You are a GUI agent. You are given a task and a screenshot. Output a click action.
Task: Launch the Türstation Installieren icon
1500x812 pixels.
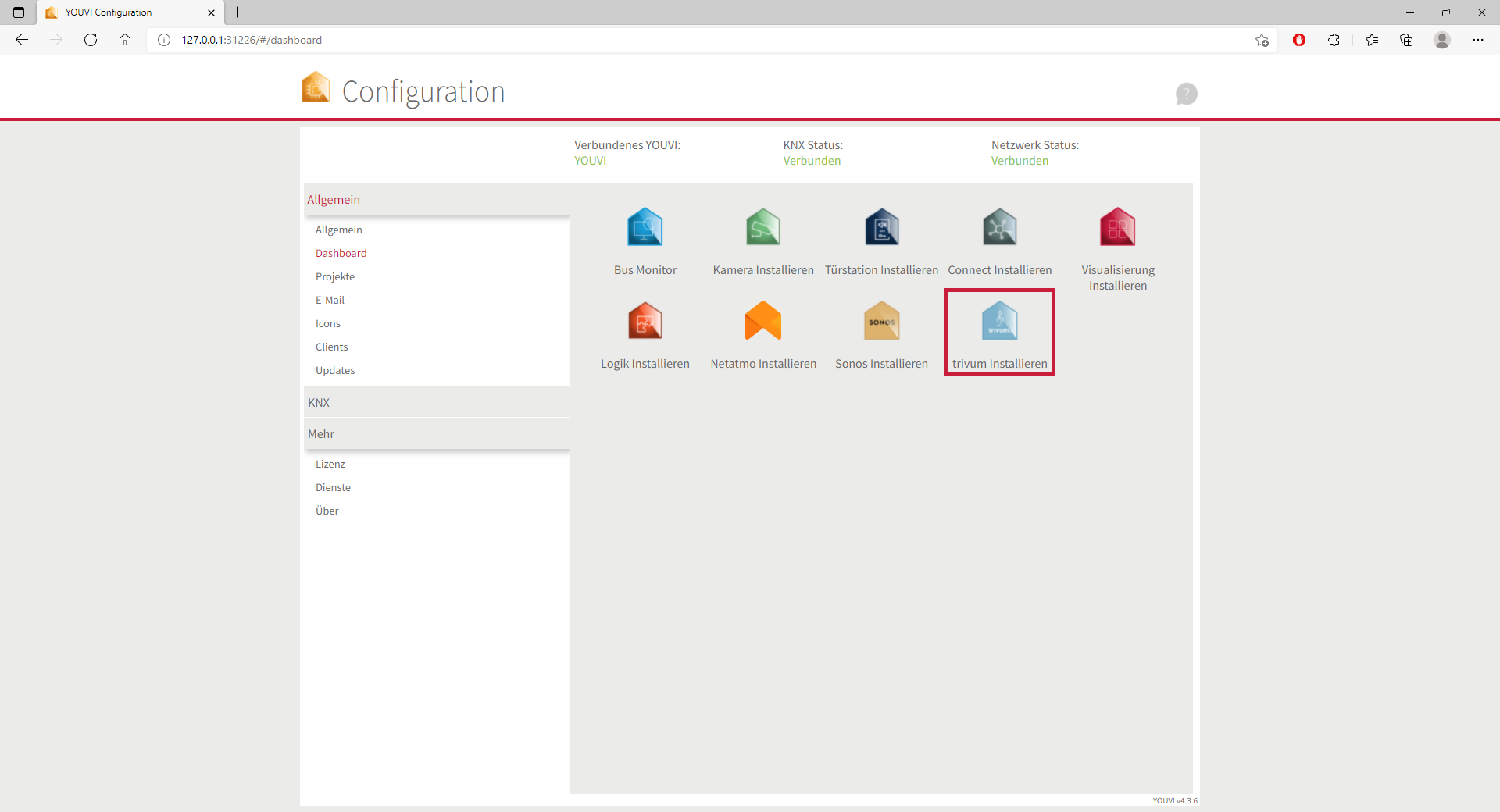[881, 228]
